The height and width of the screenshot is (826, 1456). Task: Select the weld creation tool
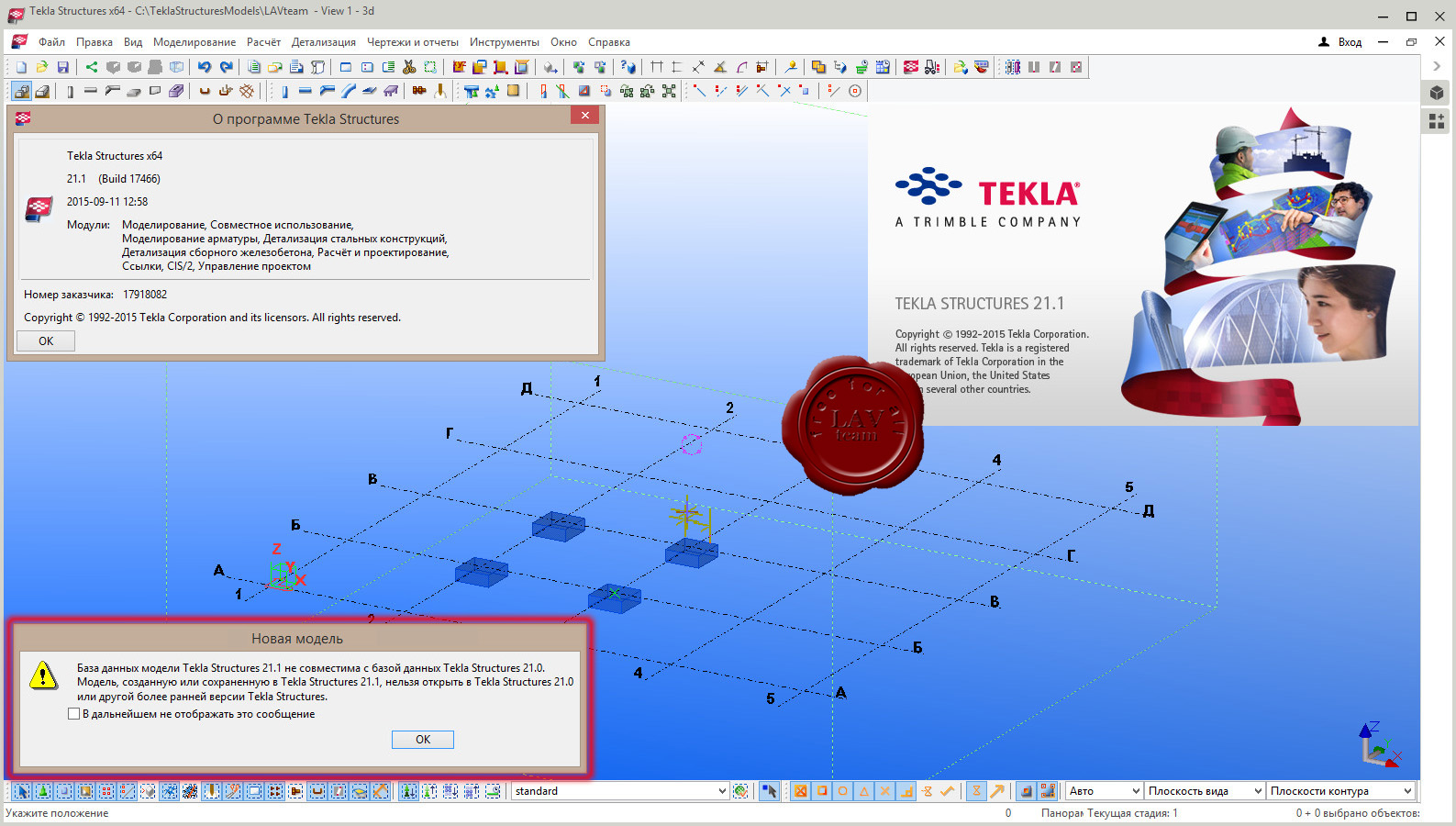(440, 91)
